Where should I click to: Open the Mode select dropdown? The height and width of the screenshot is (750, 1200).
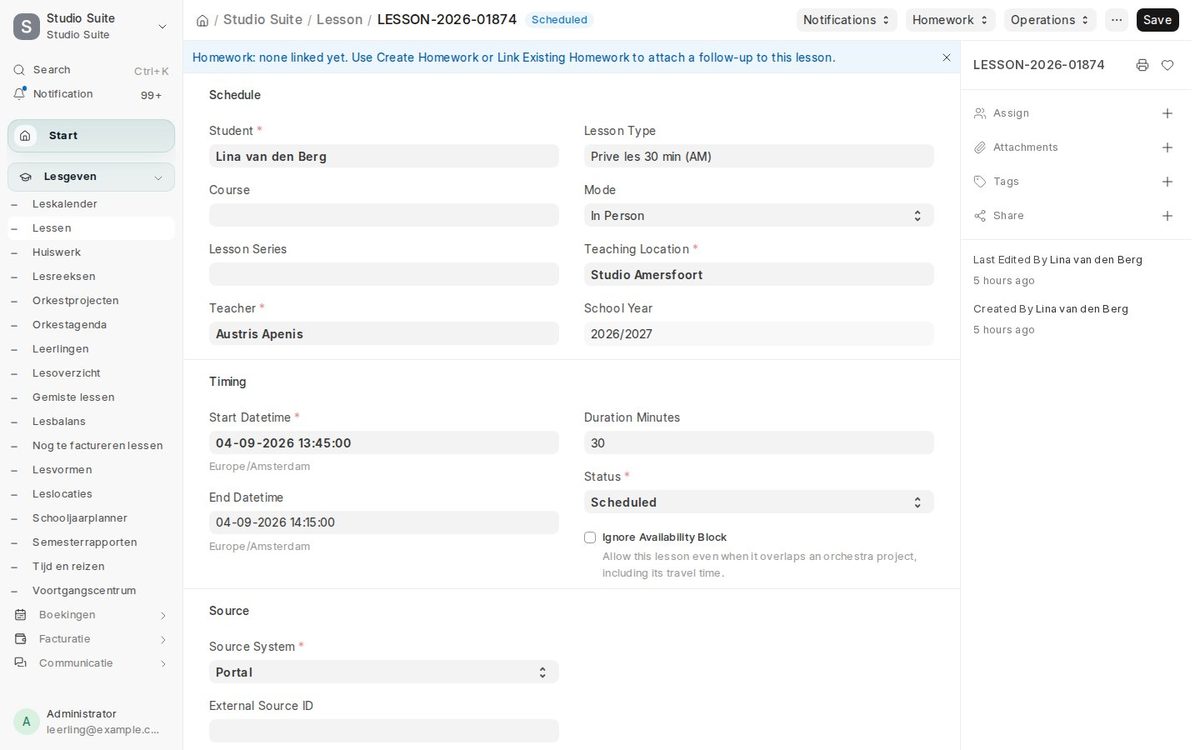tap(759, 216)
